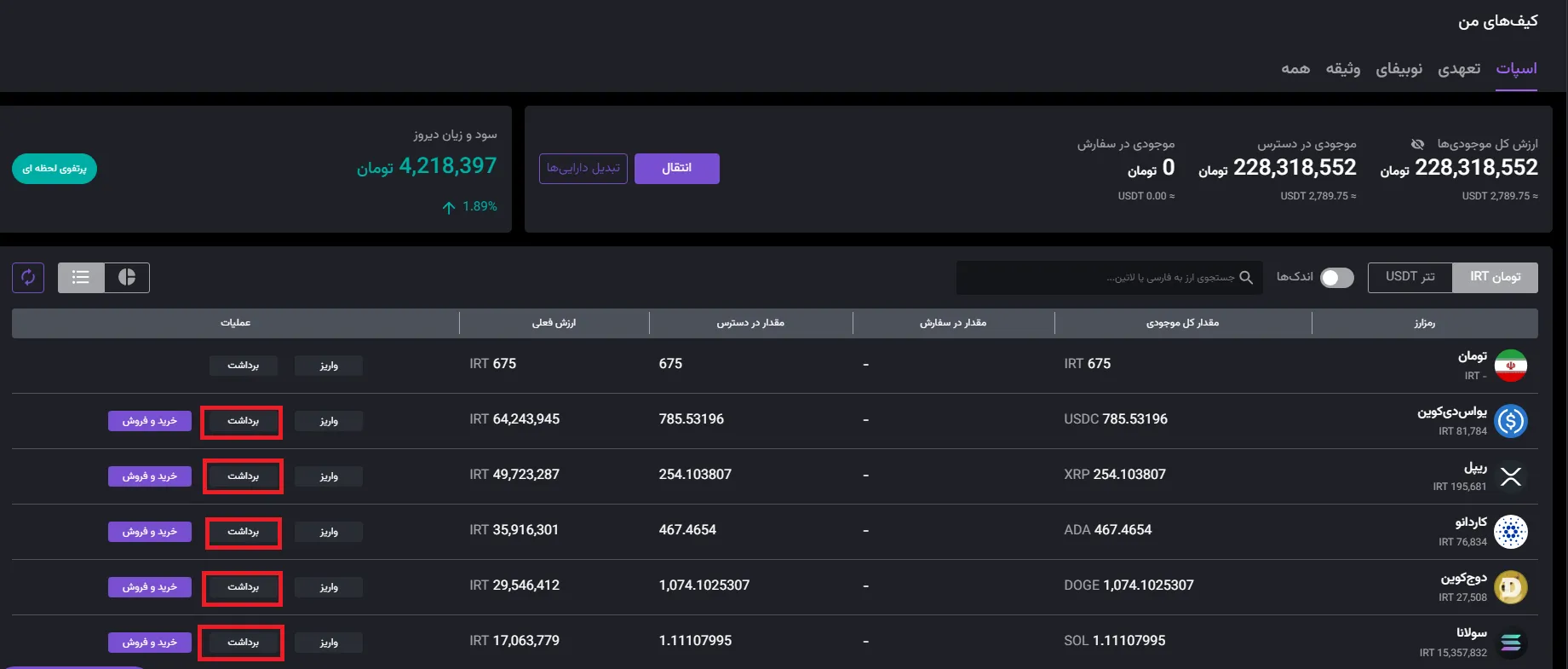Screen dimensions: 1568x669
Task: Click the refresh balances icon
Action: click(28, 277)
